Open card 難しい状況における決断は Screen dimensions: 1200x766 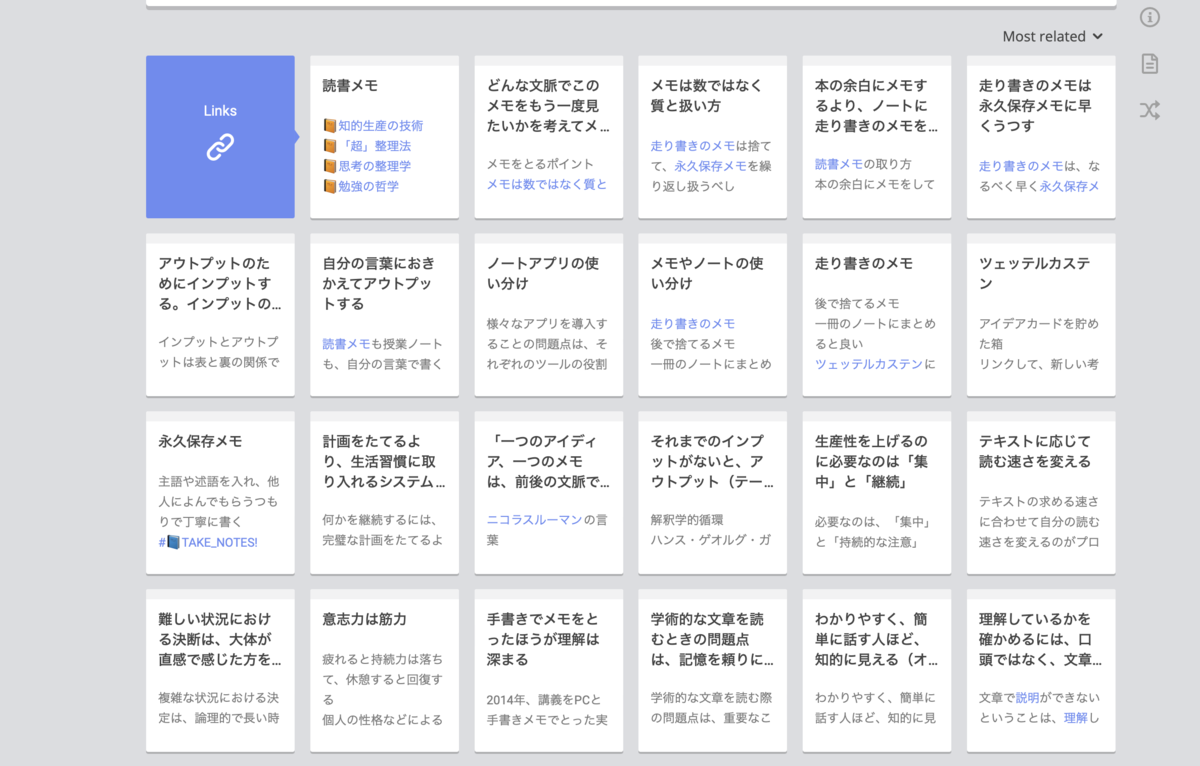(220, 671)
